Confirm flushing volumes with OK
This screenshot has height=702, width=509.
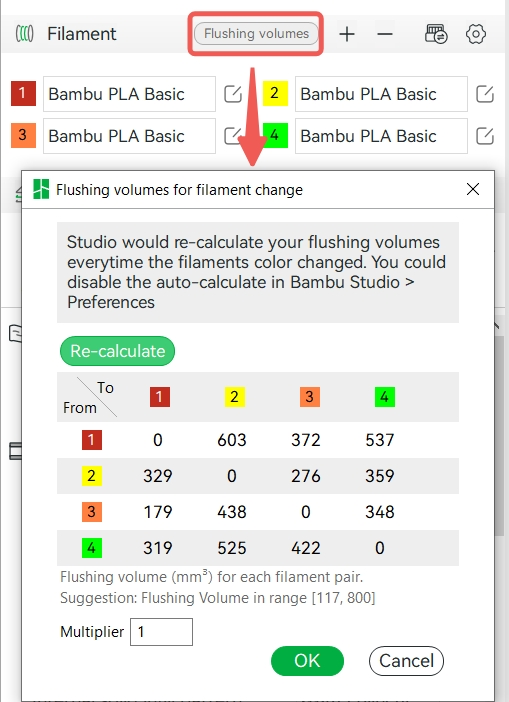[307, 661]
